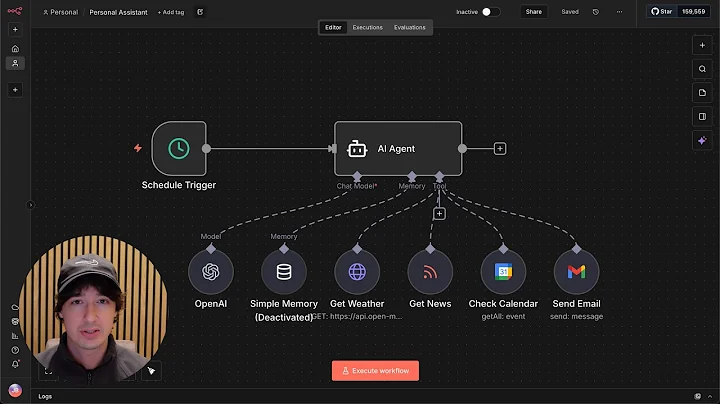Toggle the Inactive workflow switch
720x404 pixels.
click(x=490, y=12)
